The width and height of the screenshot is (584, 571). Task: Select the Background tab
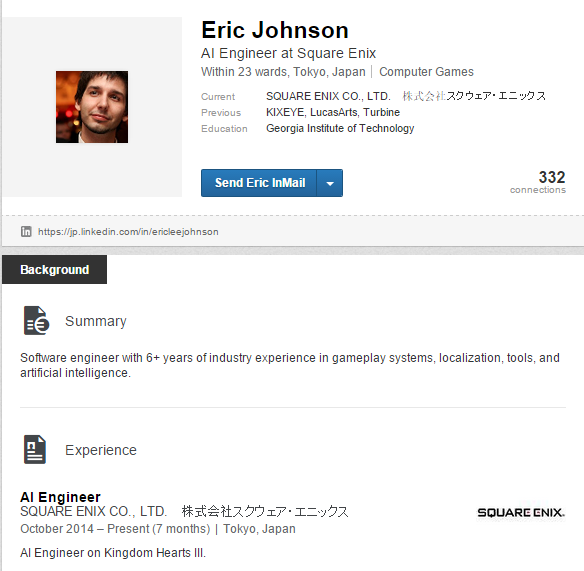point(54,269)
